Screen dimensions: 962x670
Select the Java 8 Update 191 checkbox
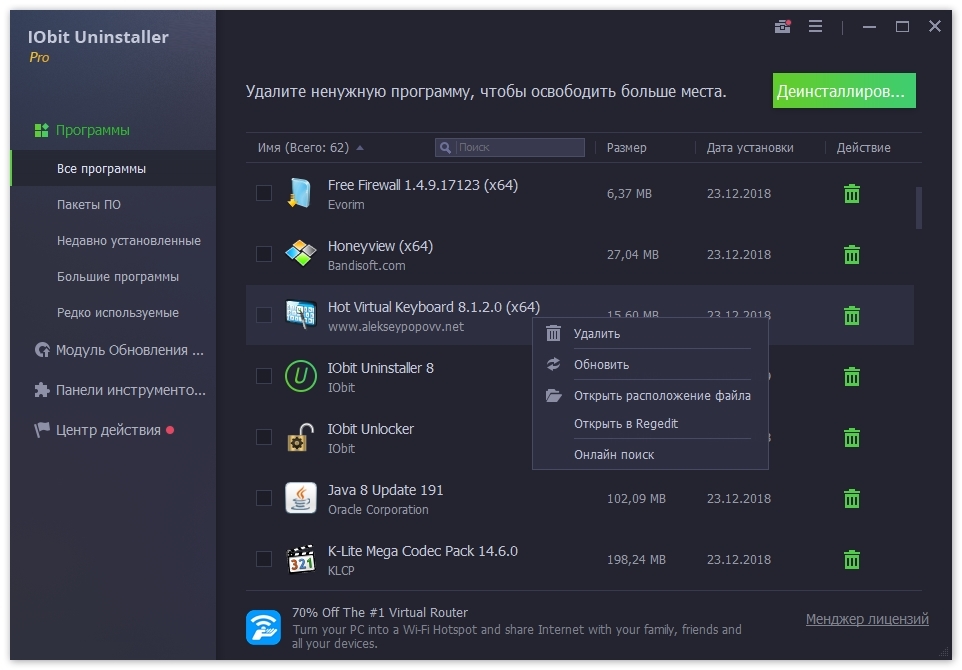coord(264,498)
